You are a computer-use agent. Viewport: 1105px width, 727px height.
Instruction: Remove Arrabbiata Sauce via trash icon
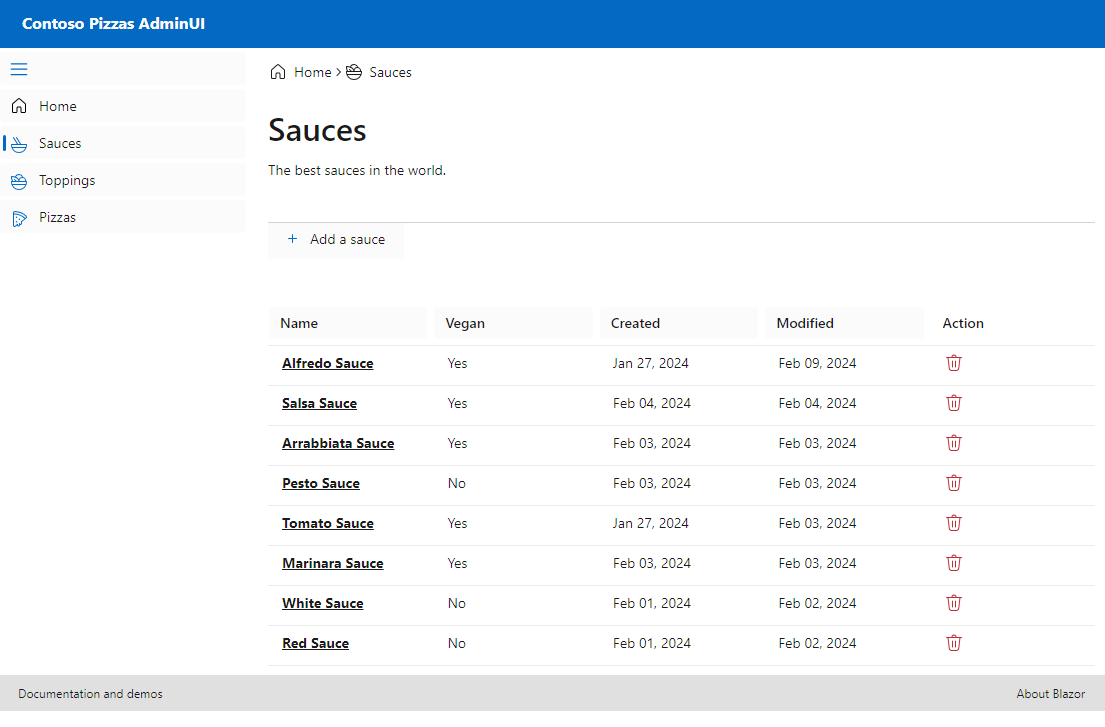(954, 443)
